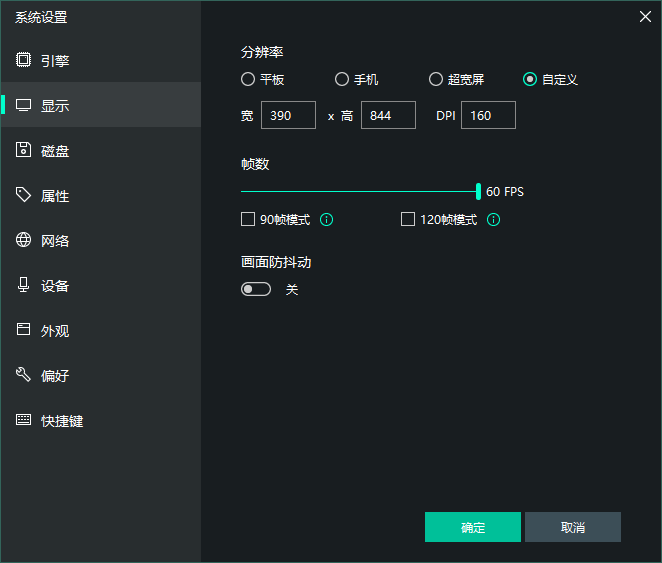Click the 引擎 chip icon
The width and height of the screenshot is (662, 563).
pyautogui.click(x=23, y=60)
